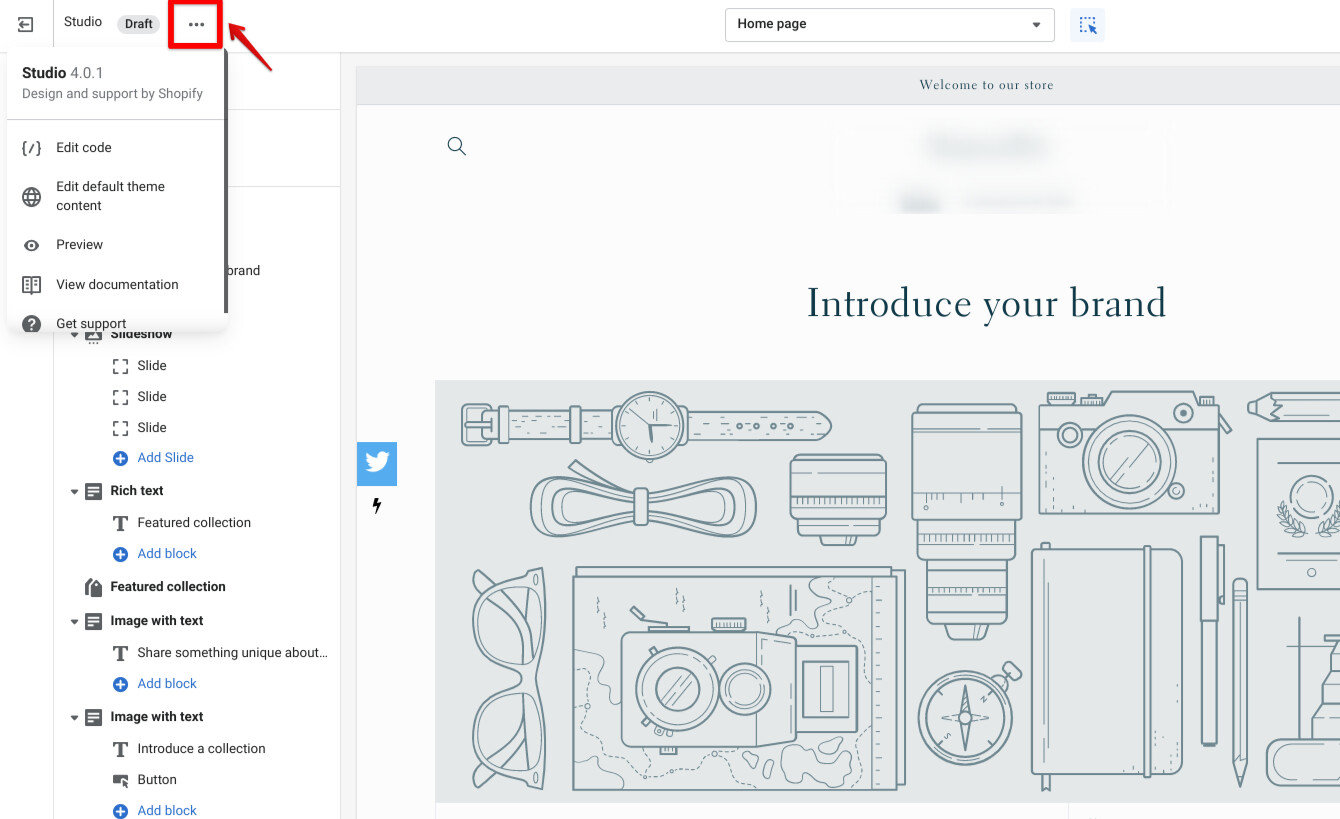Click the slideshow illustration image

point(887,591)
